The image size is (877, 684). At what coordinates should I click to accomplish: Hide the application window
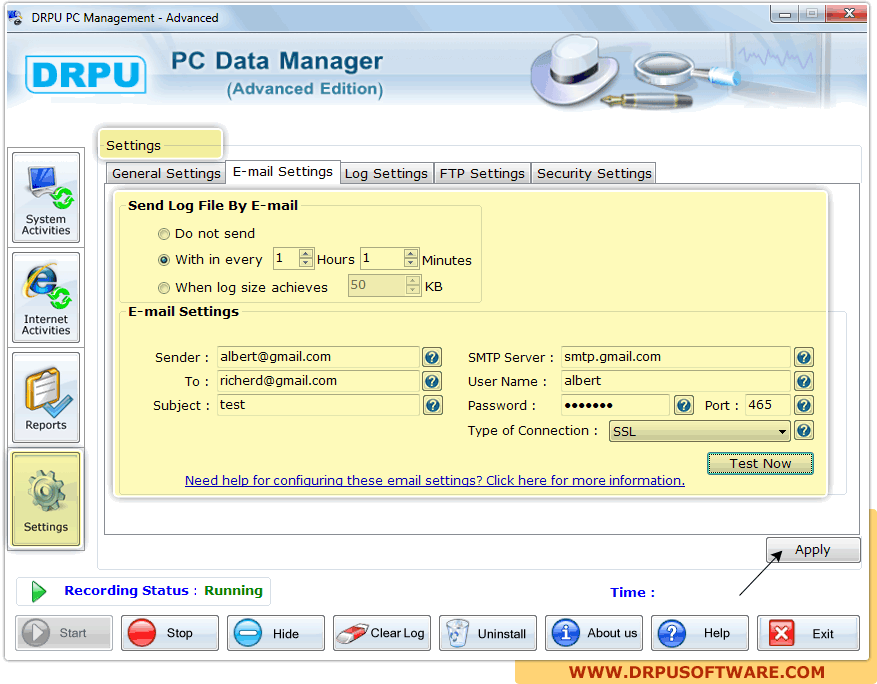coord(276,633)
